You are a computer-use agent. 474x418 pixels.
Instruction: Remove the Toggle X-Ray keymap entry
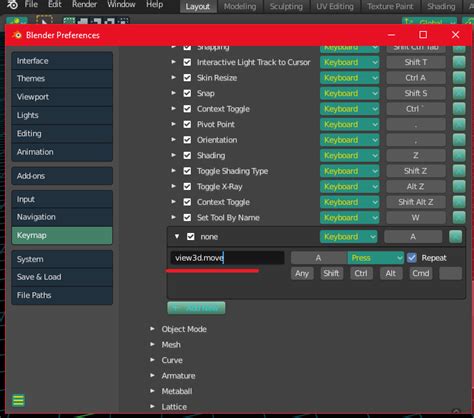(x=459, y=186)
